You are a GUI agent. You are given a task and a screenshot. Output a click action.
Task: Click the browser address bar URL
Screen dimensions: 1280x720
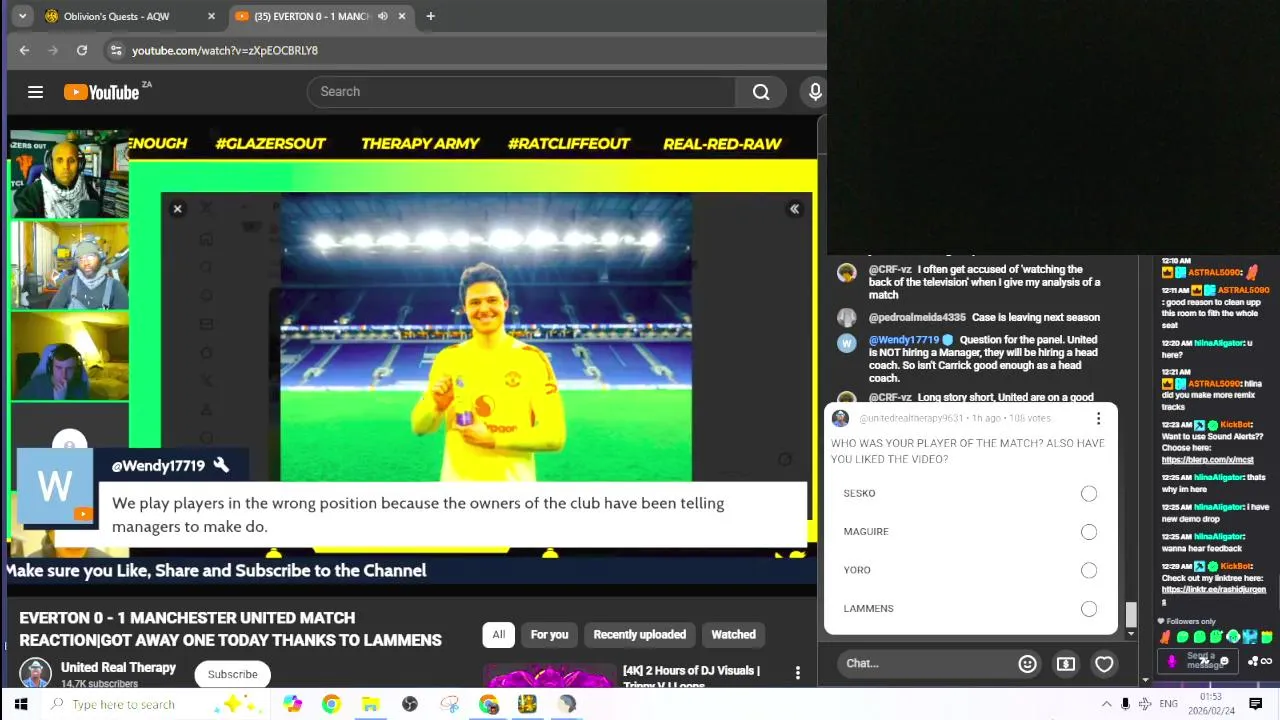[225, 50]
